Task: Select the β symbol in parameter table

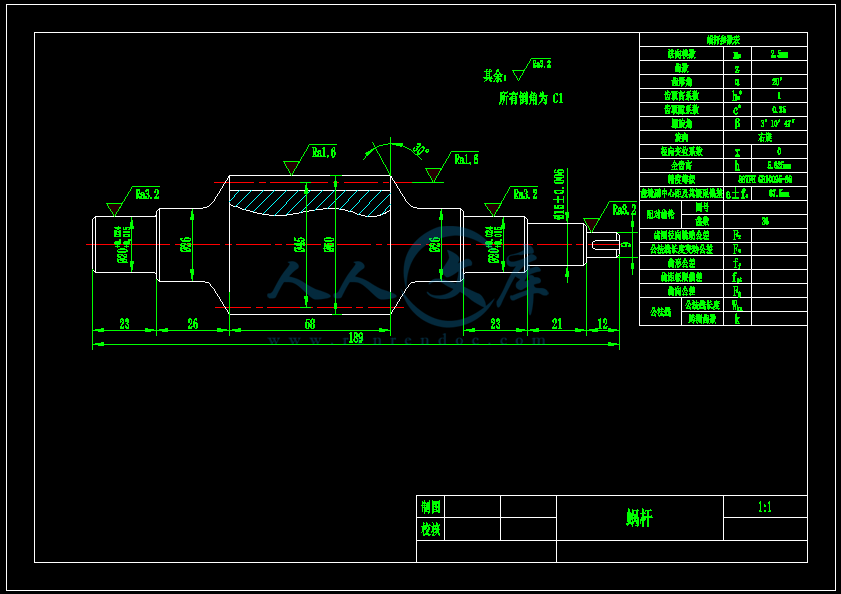Action: (x=737, y=123)
